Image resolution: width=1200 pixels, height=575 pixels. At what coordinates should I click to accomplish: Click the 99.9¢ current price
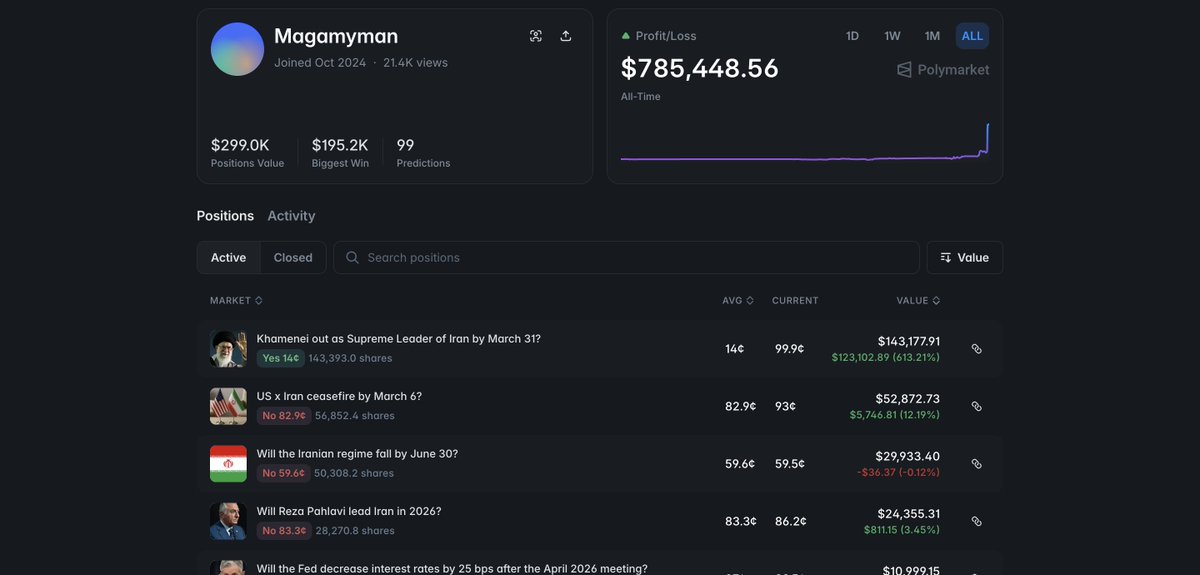(790, 349)
